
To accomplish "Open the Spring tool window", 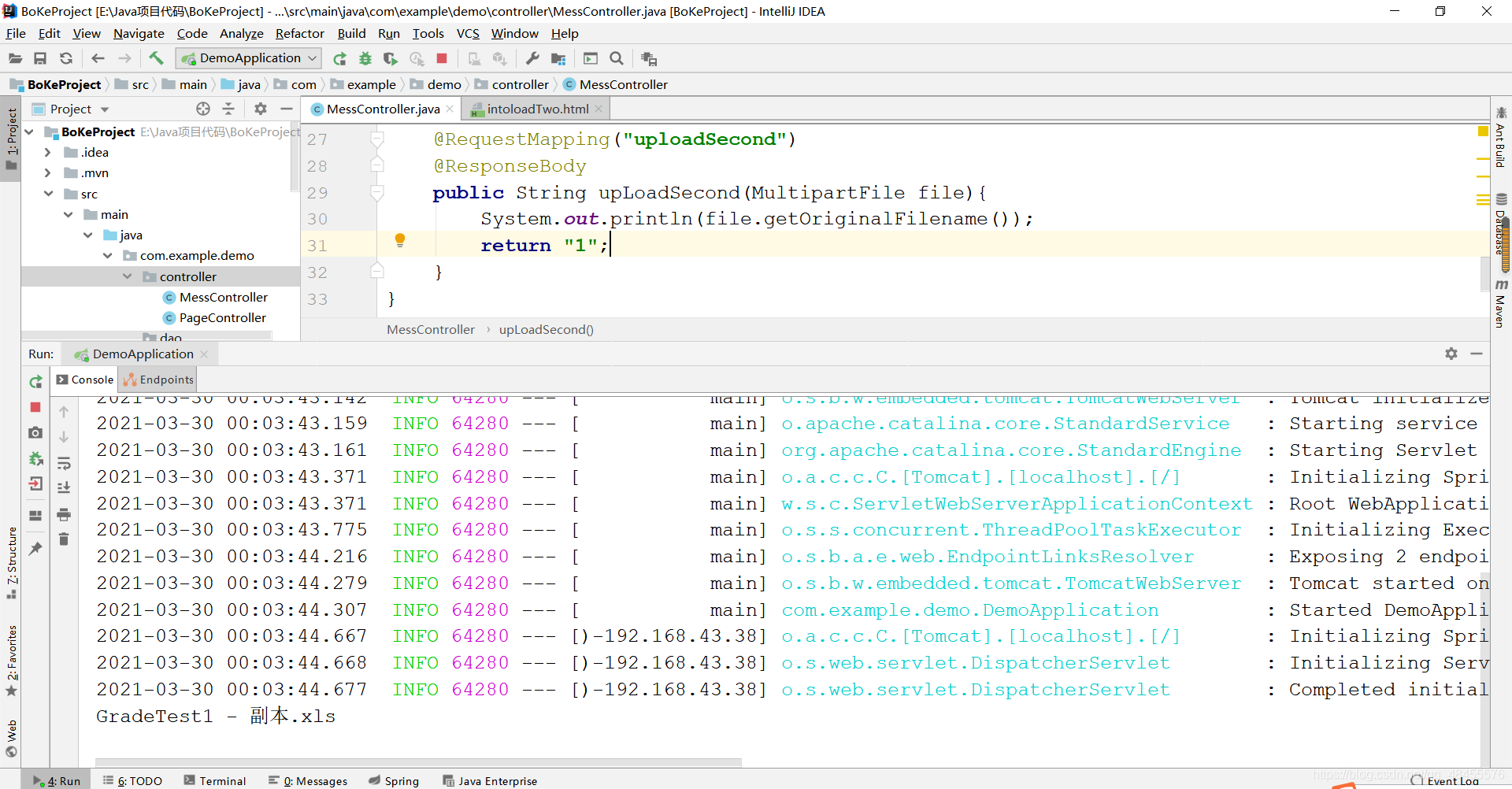I will pyautogui.click(x=394, y=780).
